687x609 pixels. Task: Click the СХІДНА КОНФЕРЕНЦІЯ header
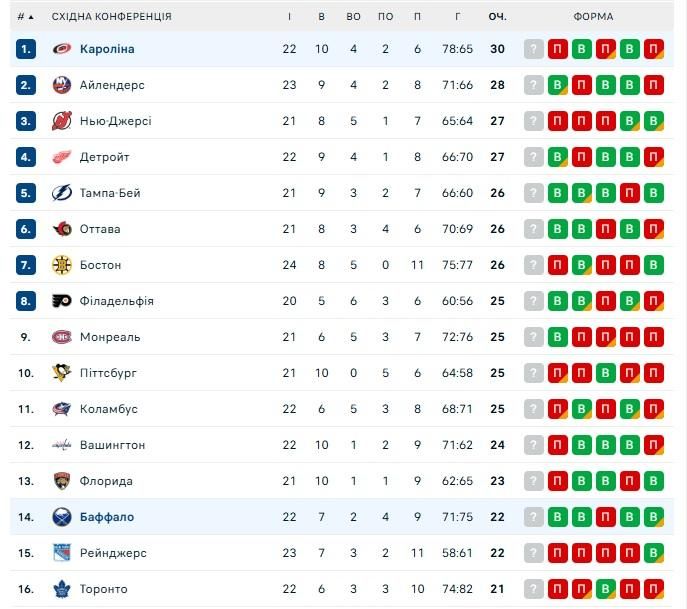111,17
